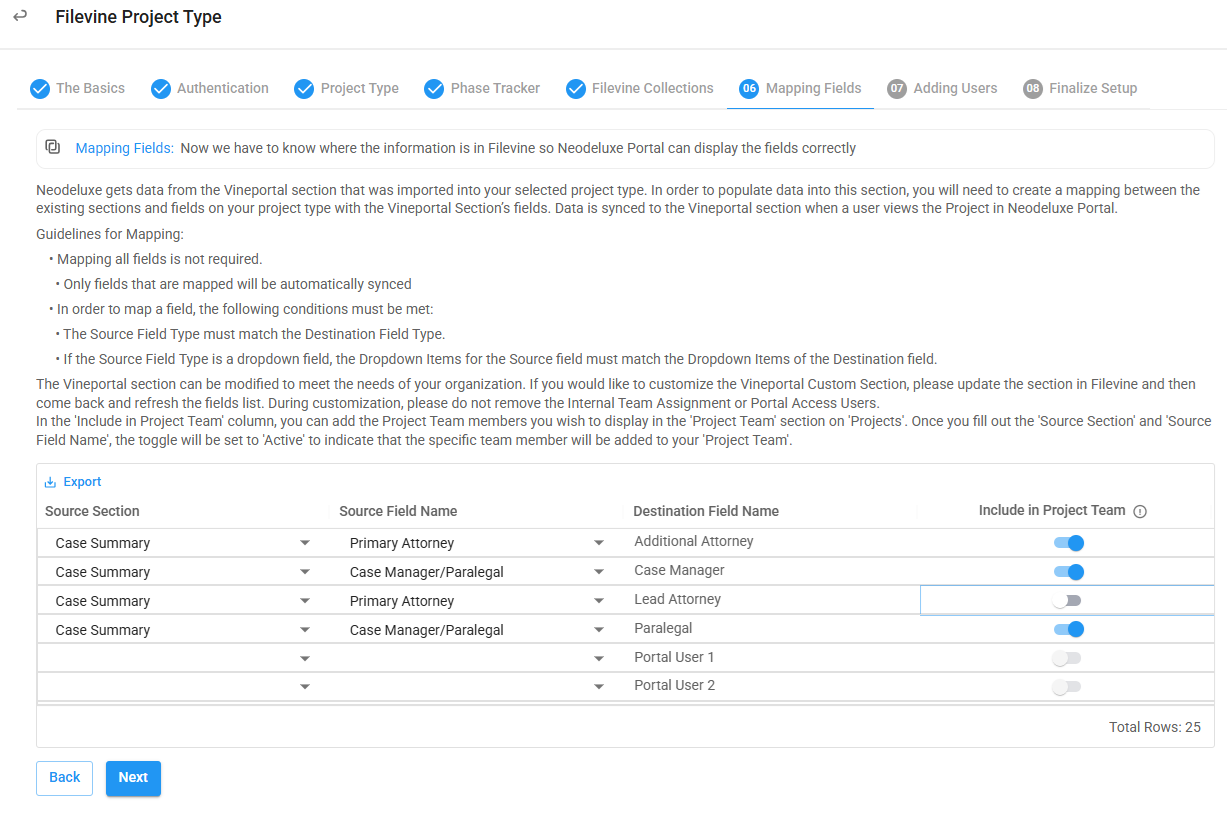Click the checkmark icon for Filevine Collections step
The width and height of the screenshot is (1227, 821).
point(576,89)
